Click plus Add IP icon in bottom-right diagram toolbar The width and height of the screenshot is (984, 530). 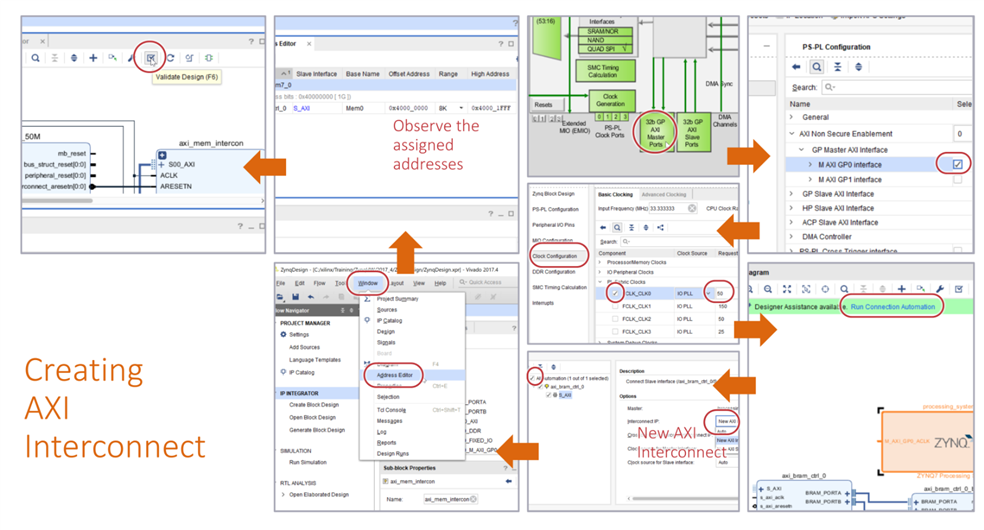click(901, 289)
